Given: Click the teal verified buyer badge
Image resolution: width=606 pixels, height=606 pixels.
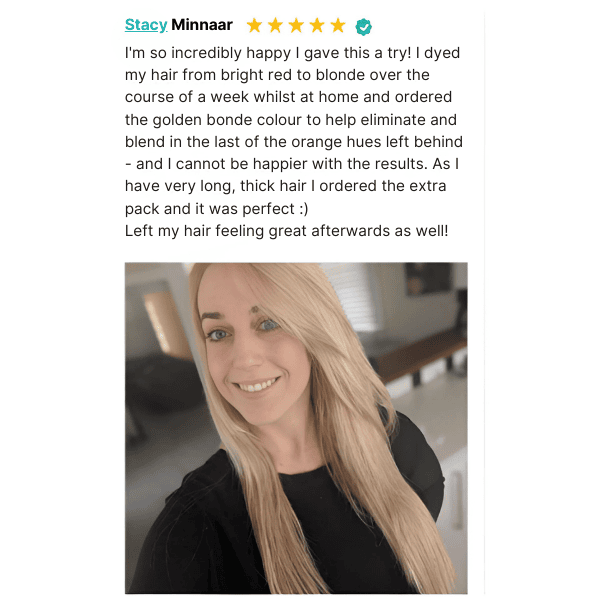Looking at the screenshot, I should 363,27.
